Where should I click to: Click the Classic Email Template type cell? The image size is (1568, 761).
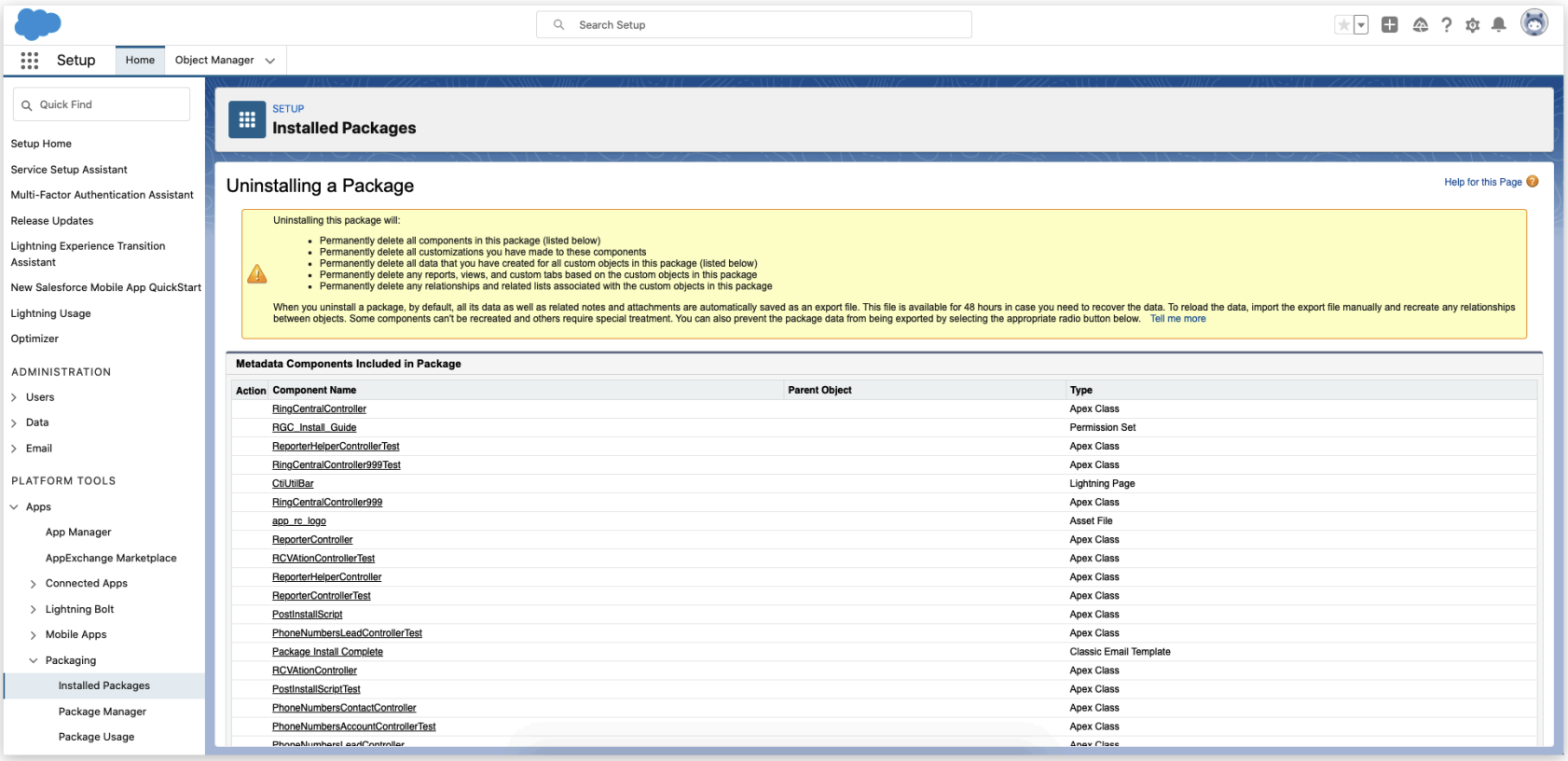pyautogui.click(x=1120, y=652)
